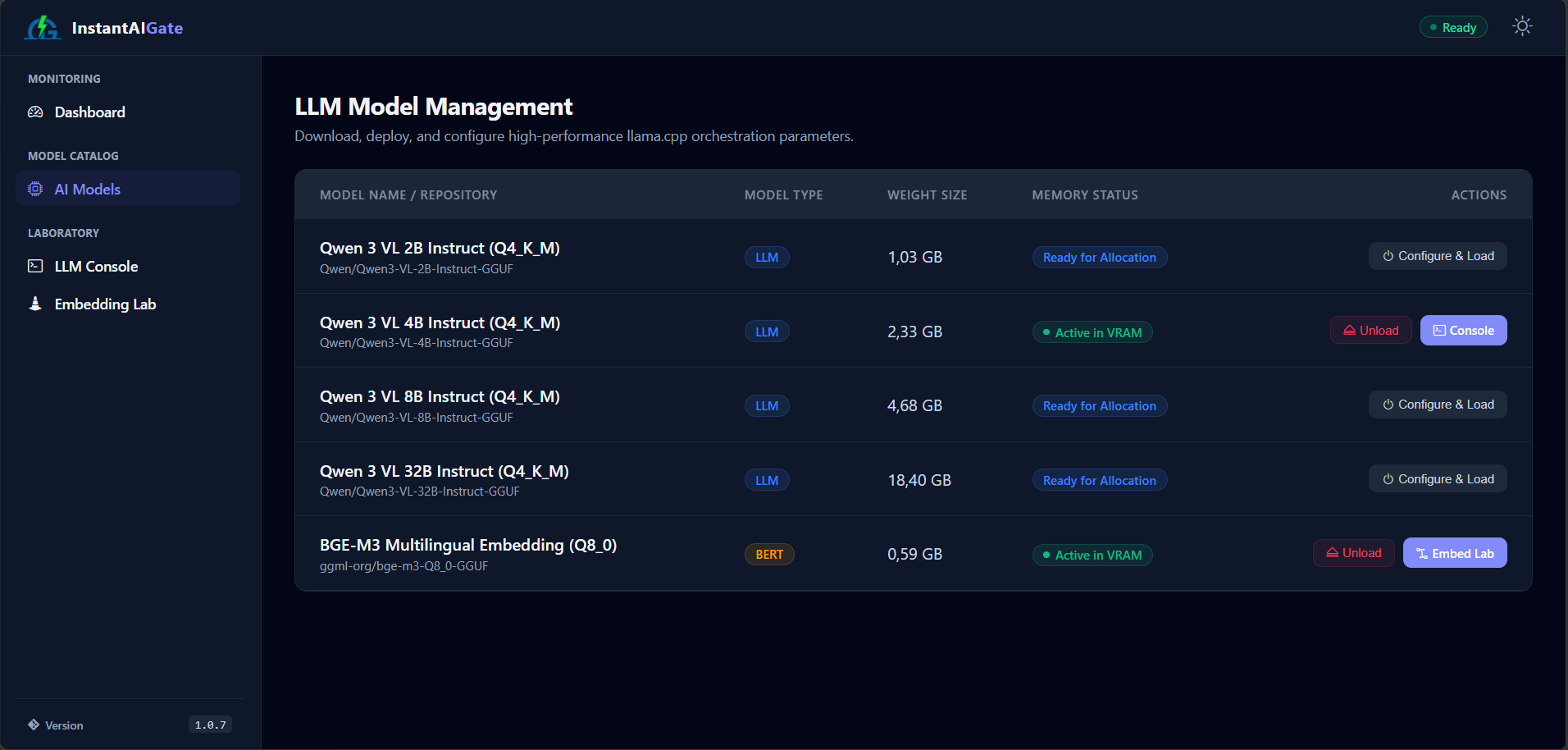1568x750 pixels.
Task: Click LLM badge in Qwen 2B row
Action: click(x=767, y=257)
